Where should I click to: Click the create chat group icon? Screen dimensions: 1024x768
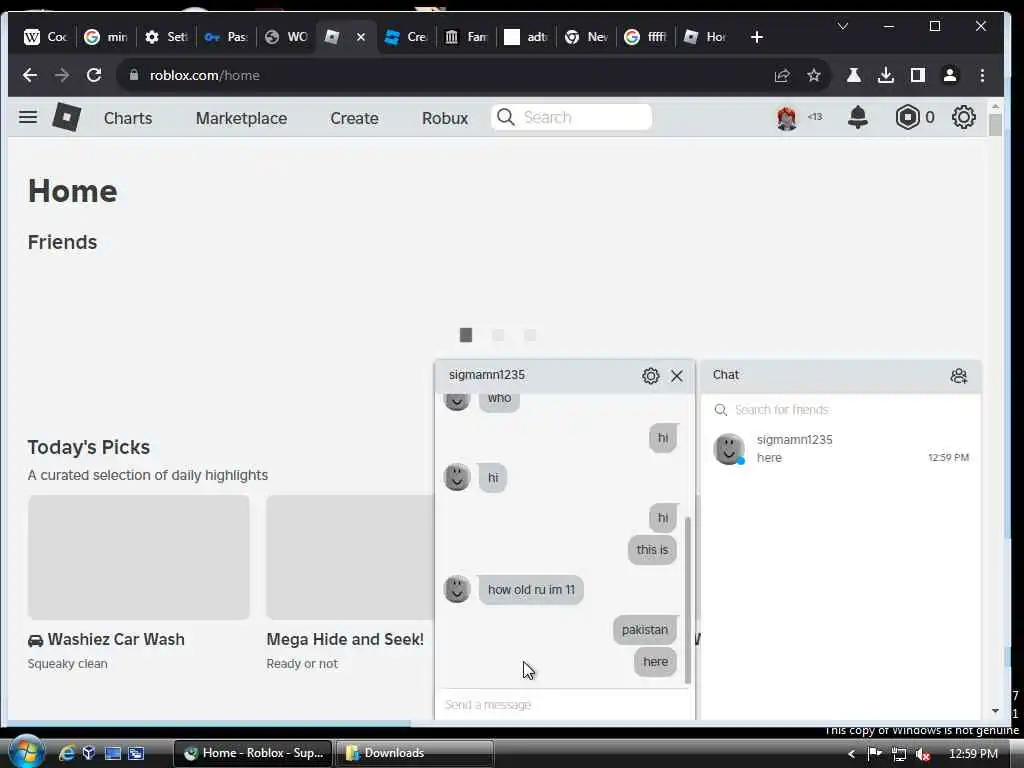pos(958,376)
